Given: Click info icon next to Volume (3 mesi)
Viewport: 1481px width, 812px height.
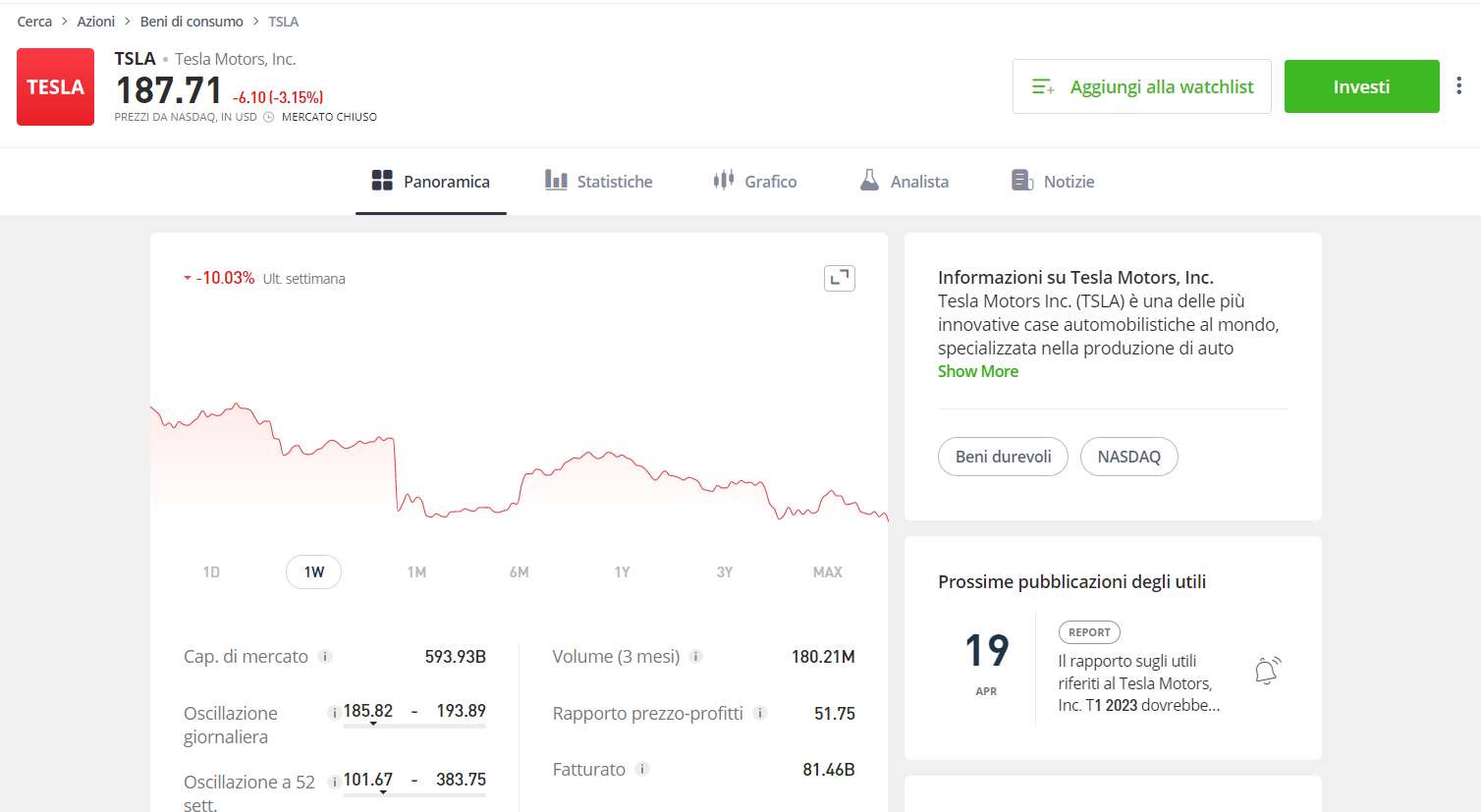Looking at the screenshot, I should click(x=695, y=656).
